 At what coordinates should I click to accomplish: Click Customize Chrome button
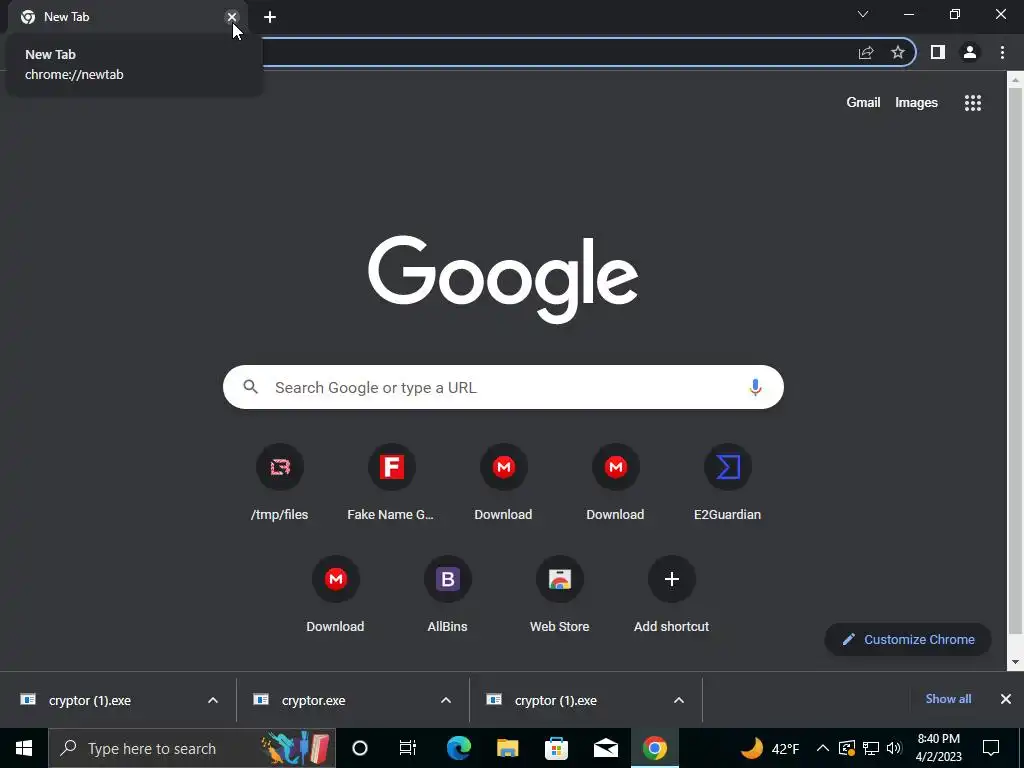click(x=908, y=639)
